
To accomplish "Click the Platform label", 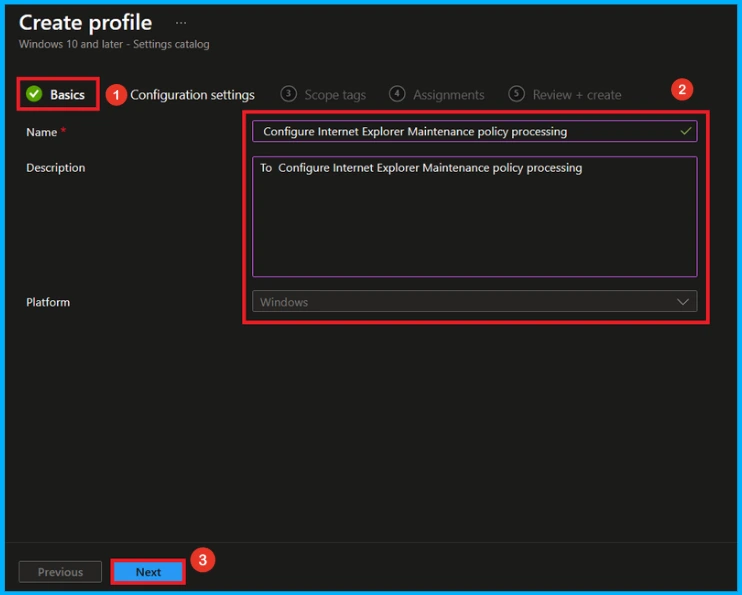I will point(48,302).
